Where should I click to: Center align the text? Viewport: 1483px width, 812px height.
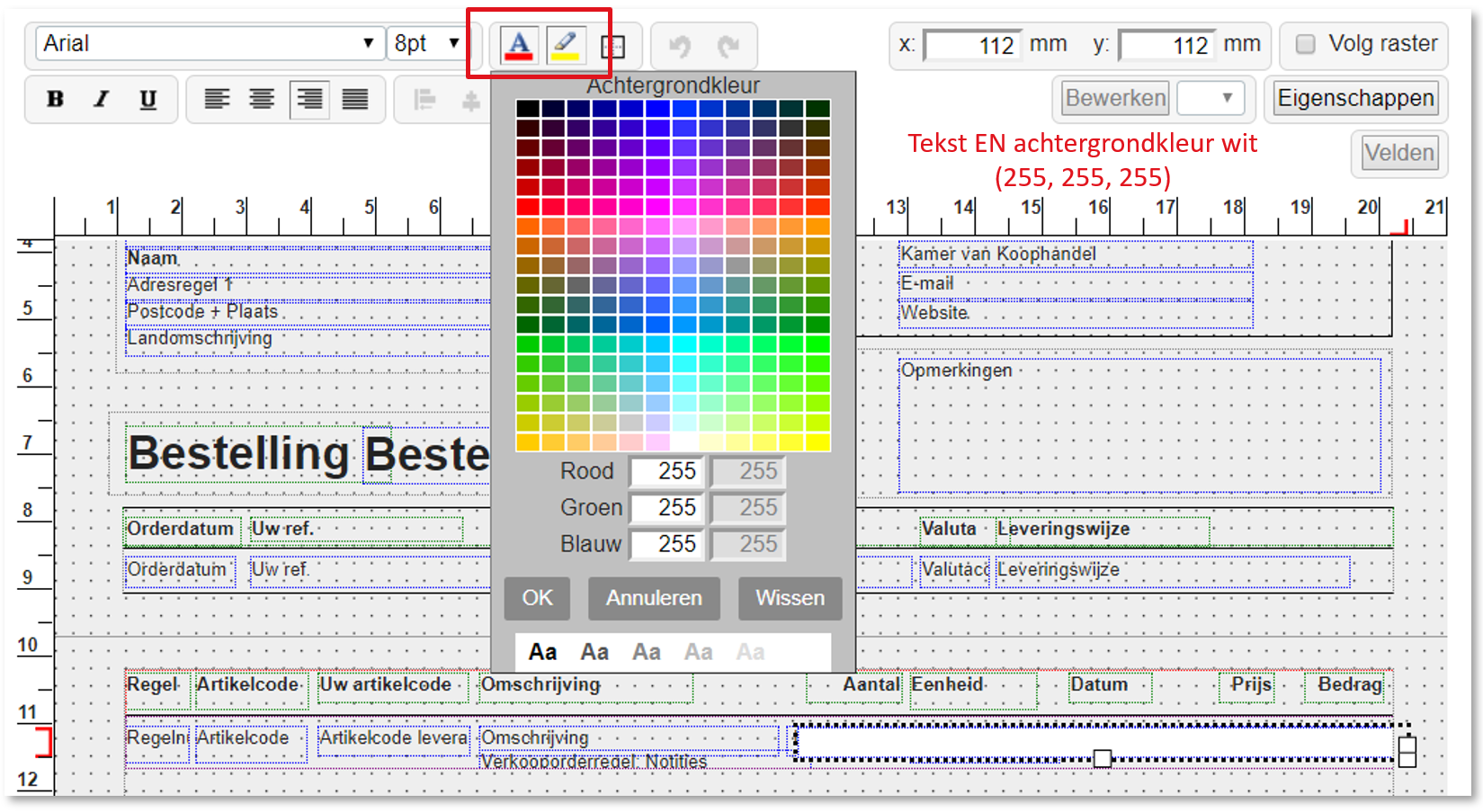click(x=262, y=99)
